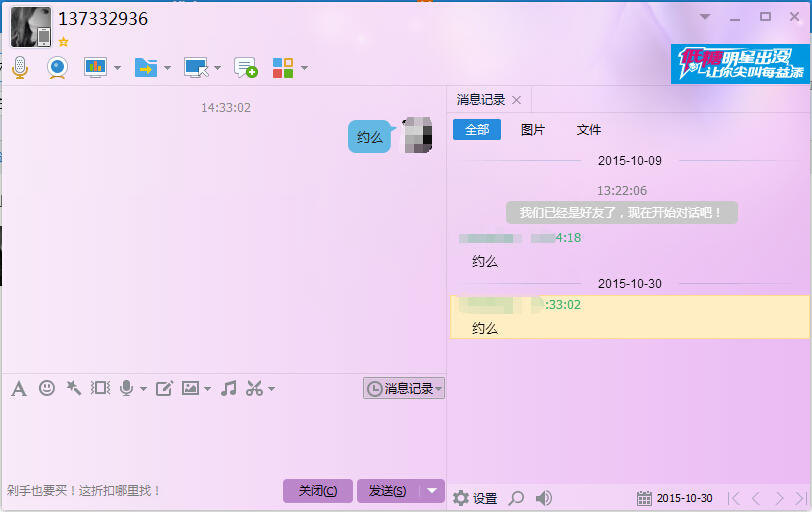Expand the apps grid dropdown arrow

304,68
